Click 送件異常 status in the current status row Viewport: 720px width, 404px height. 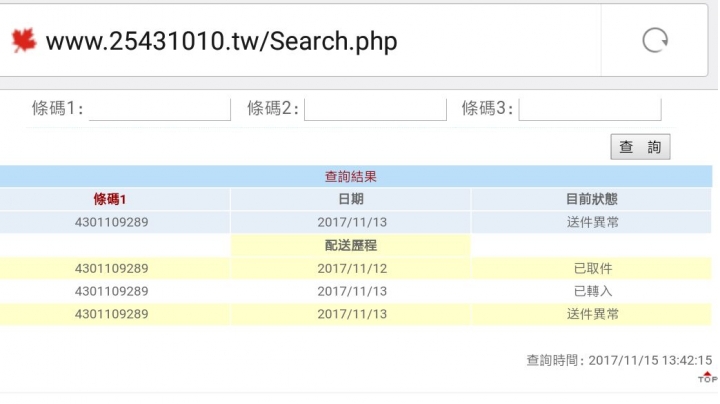click(593, 223)
